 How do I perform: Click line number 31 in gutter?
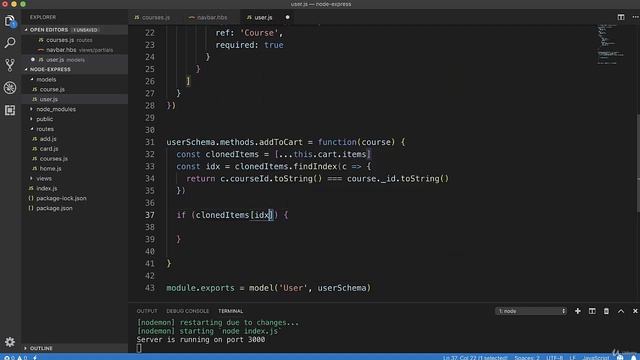click(x=150, y=142)
